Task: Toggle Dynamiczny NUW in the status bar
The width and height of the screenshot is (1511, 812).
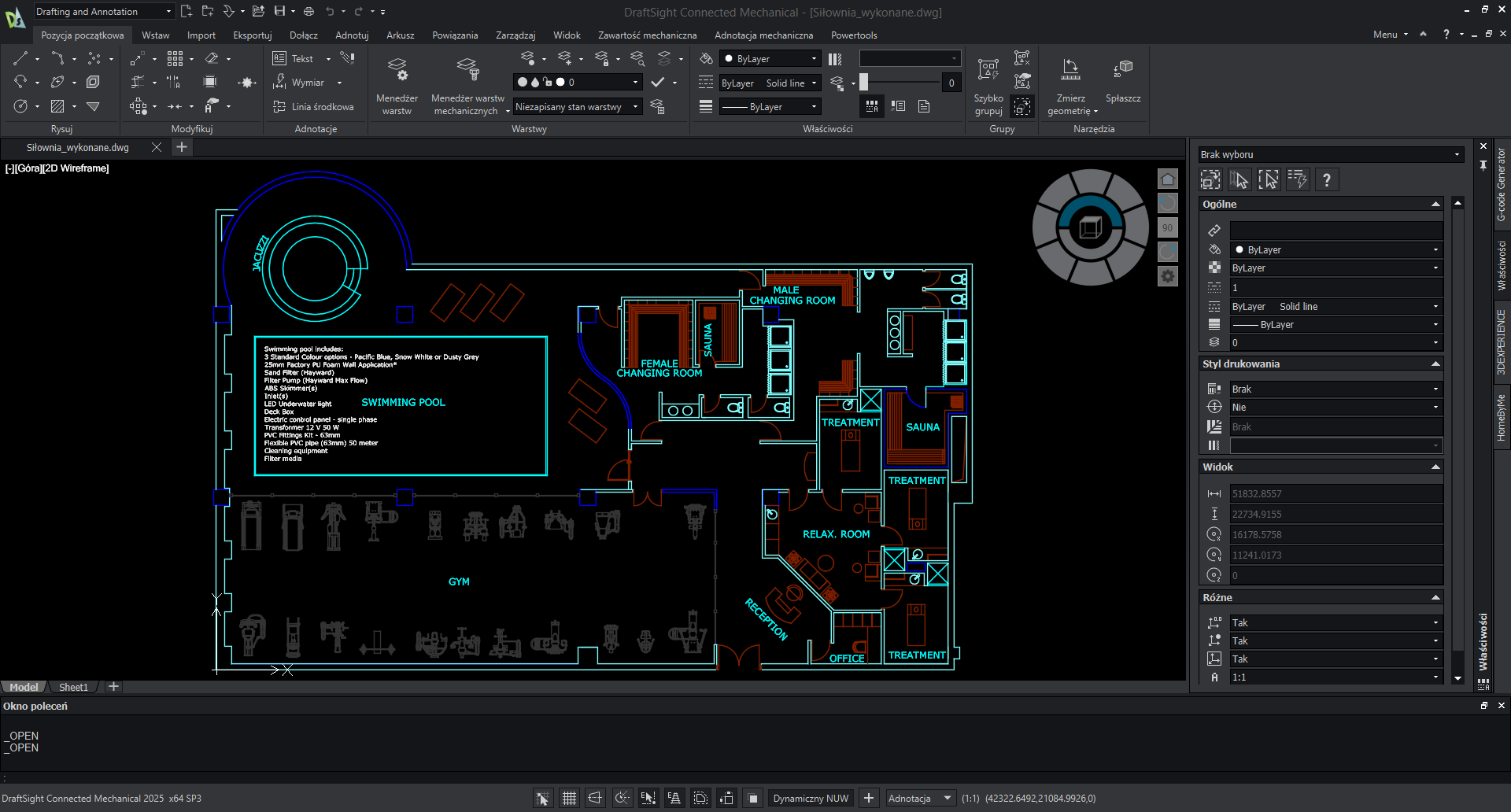Action: 811,799
